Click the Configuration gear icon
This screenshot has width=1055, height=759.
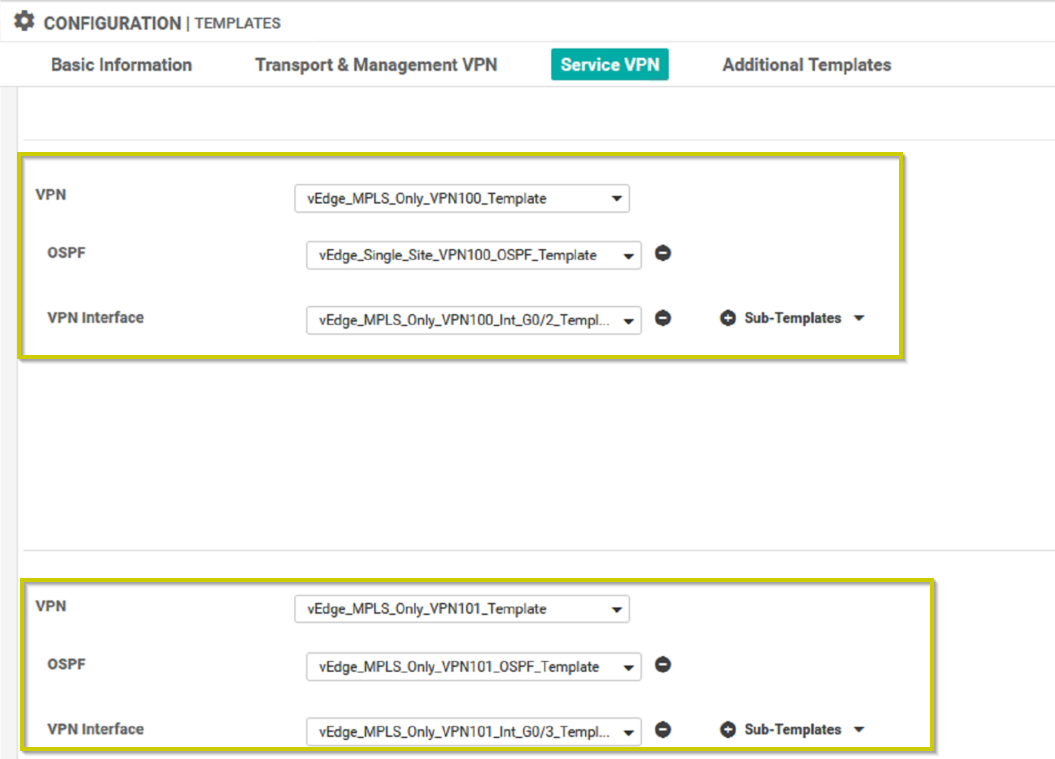tap(24, 22)
